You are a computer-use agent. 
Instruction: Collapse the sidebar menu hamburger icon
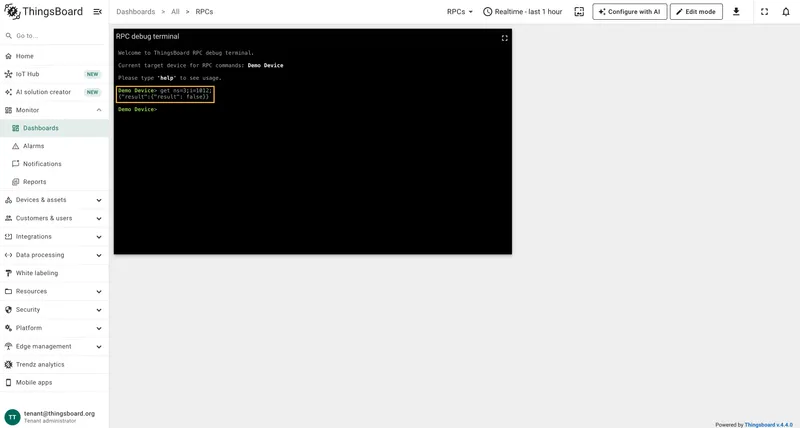click(97, 11)
